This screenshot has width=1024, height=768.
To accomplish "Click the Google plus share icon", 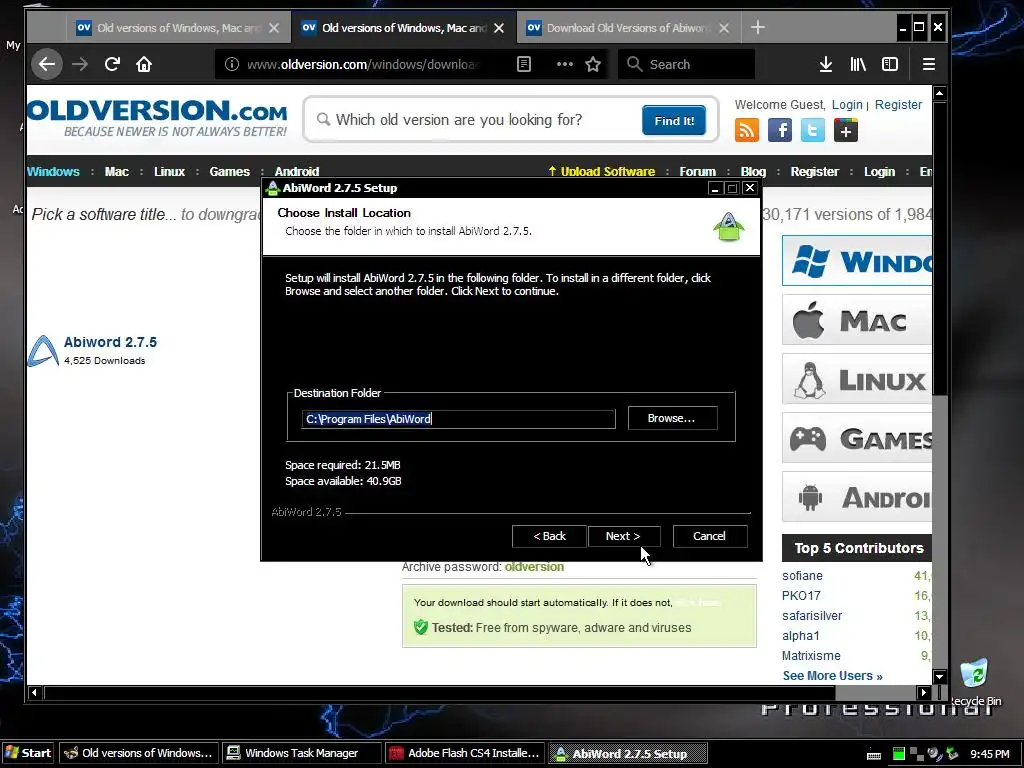I will [x=846, y=131].
